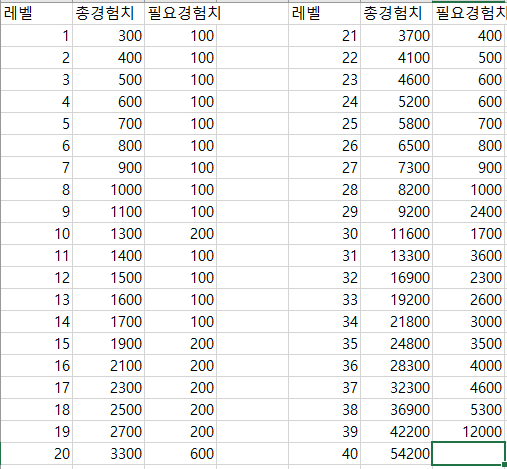The height and width of the screenshot is (469, 507).
Task: Select the right table's 총경험치 header
Action: [396, 14]
